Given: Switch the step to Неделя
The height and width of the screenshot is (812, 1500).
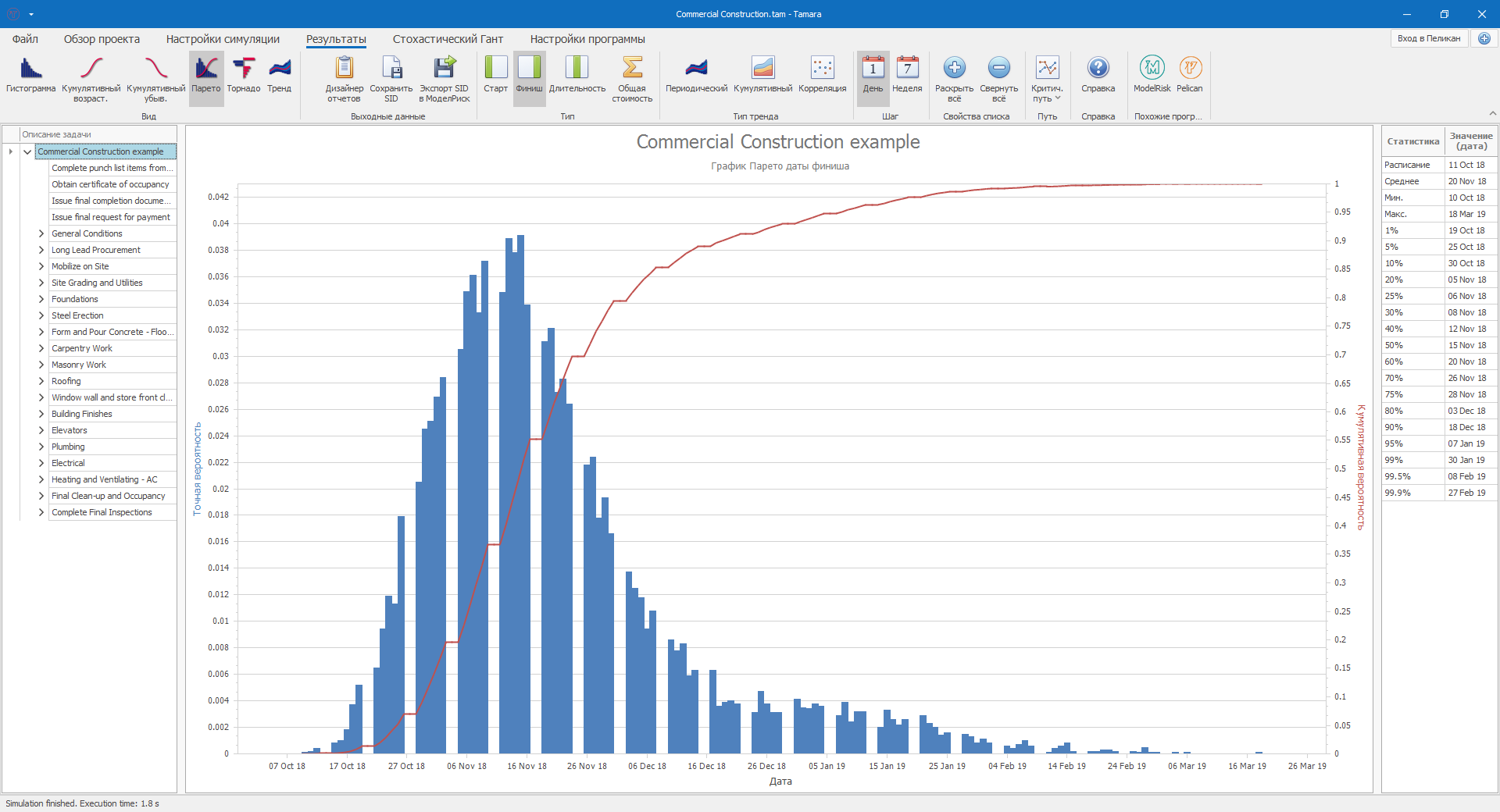Looking at the screenshot, I should [x=907, y=77].
